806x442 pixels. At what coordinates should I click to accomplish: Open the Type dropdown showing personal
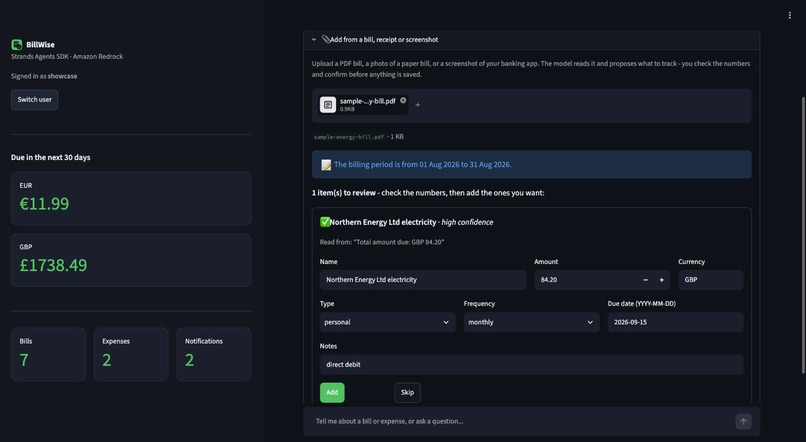[x=387, y=322]
